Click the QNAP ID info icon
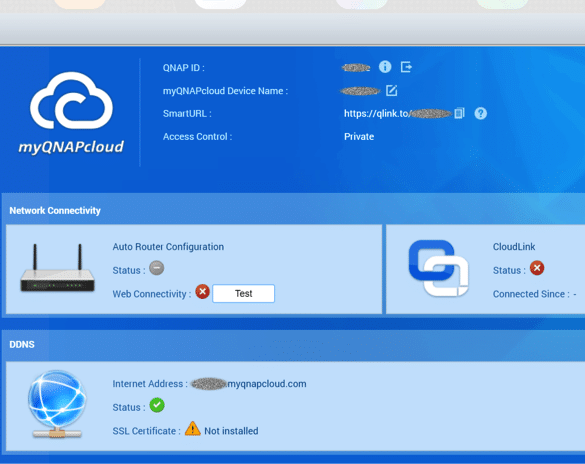The height and width of the screenshot is (464, 585). pyautogui.click(x=385, y=67)
